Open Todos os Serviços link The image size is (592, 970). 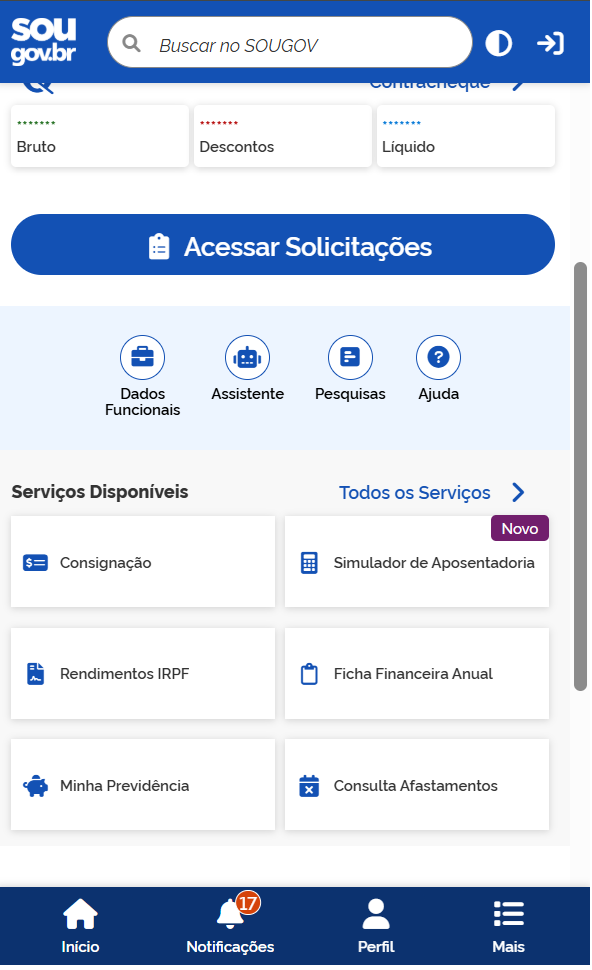[416, 494]
